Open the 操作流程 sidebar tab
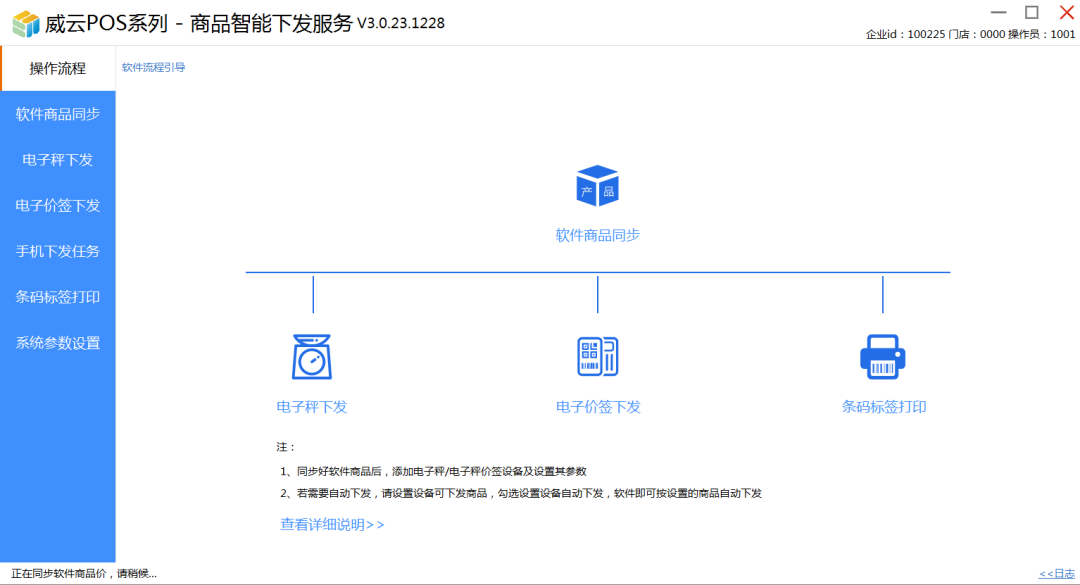Image resolution: width=1080 pixels, height=585 pixels. click(x=58, y=69)
